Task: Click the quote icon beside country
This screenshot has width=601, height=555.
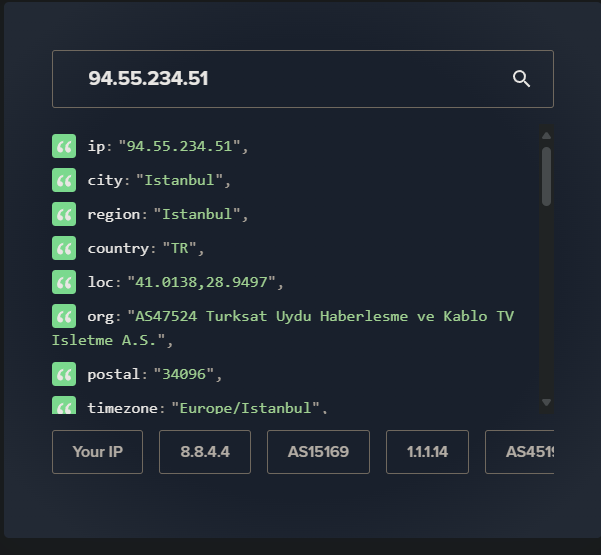Action: pos(64,249)
